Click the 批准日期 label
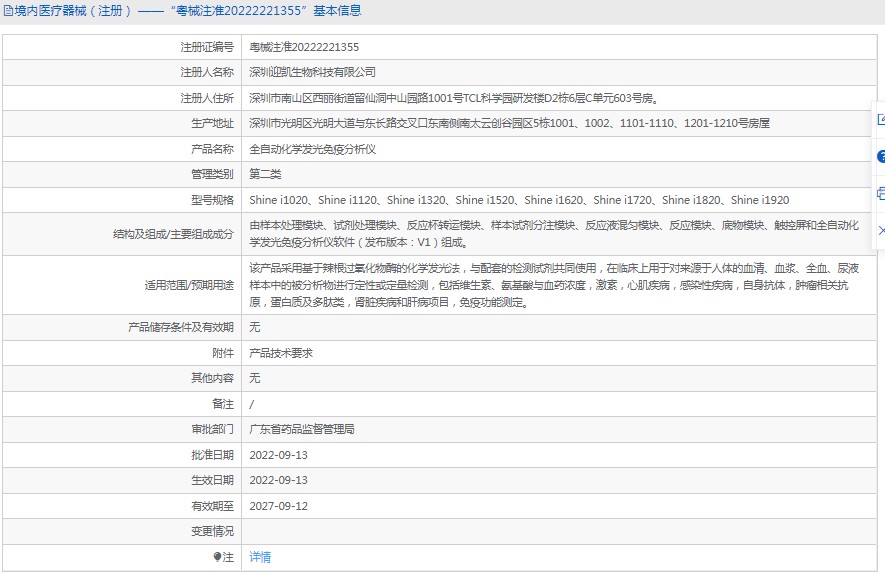Viewport: 885px width, 575px height. click(212, 455)
